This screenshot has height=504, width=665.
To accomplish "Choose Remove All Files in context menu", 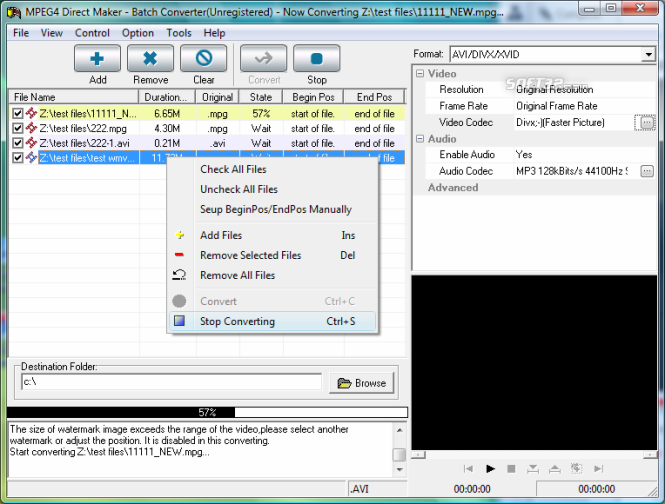I will [x=272, y=275].
